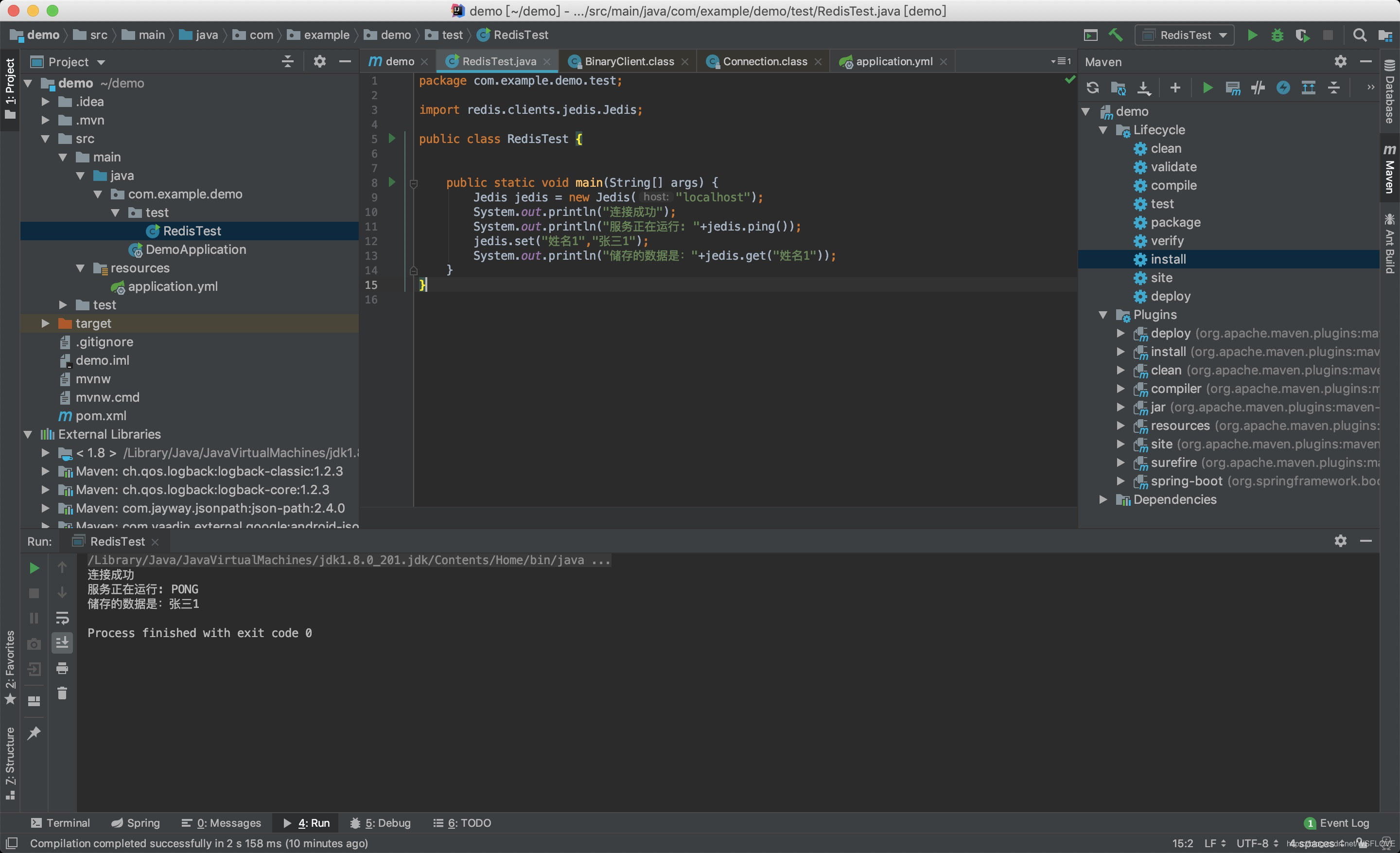
Task: Build the project with the hammer icon
Action: point(1115,35)
